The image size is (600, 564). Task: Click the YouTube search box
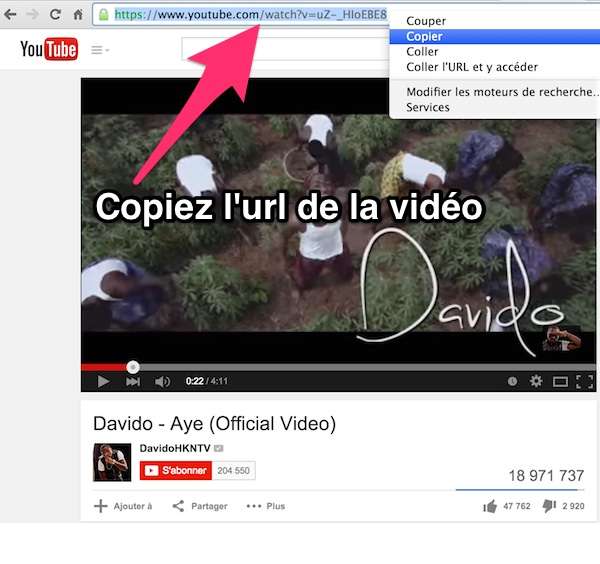(285, 49)
